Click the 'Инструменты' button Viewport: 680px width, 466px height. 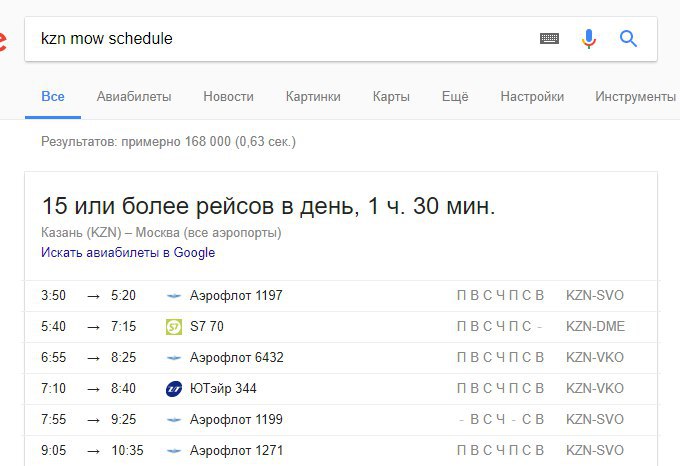tap(635, 96)
